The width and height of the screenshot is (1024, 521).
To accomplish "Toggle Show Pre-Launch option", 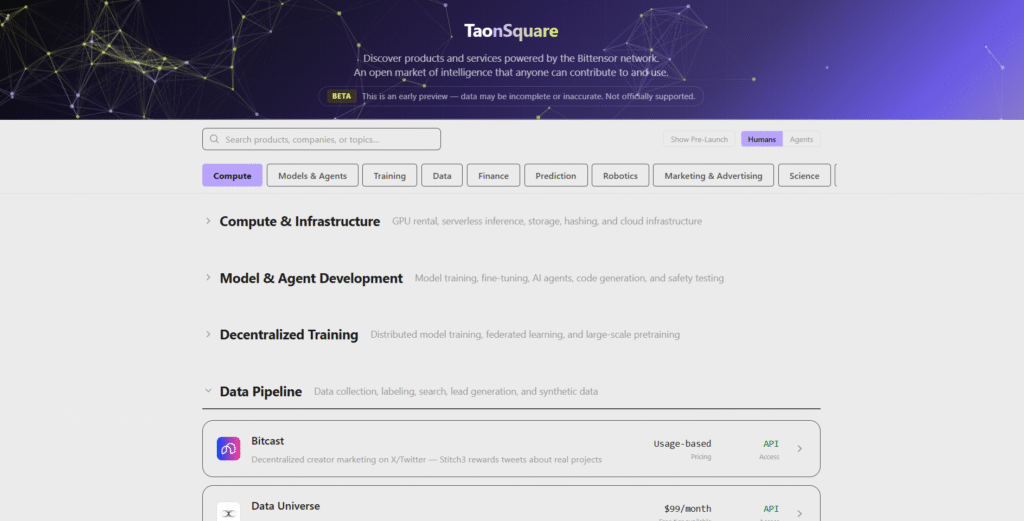I will tap(699, 139).
